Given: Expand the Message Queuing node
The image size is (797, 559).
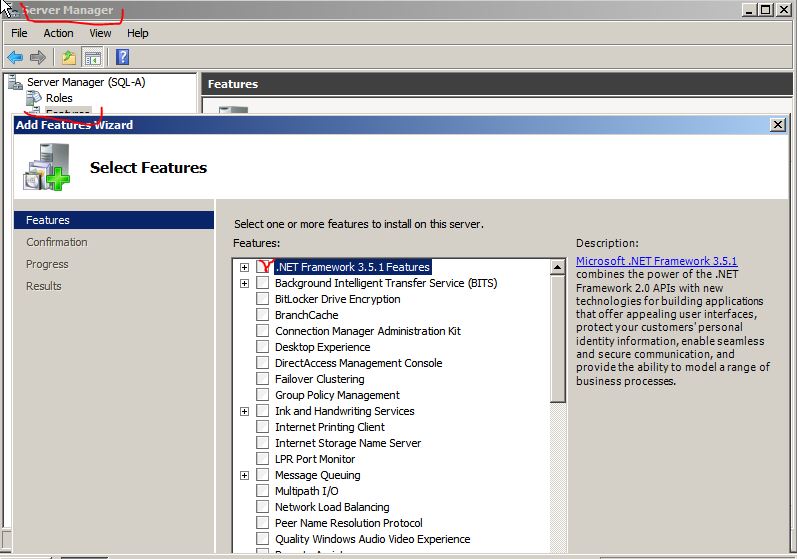Looking at the screenshot, I should [x=244, y=476].
